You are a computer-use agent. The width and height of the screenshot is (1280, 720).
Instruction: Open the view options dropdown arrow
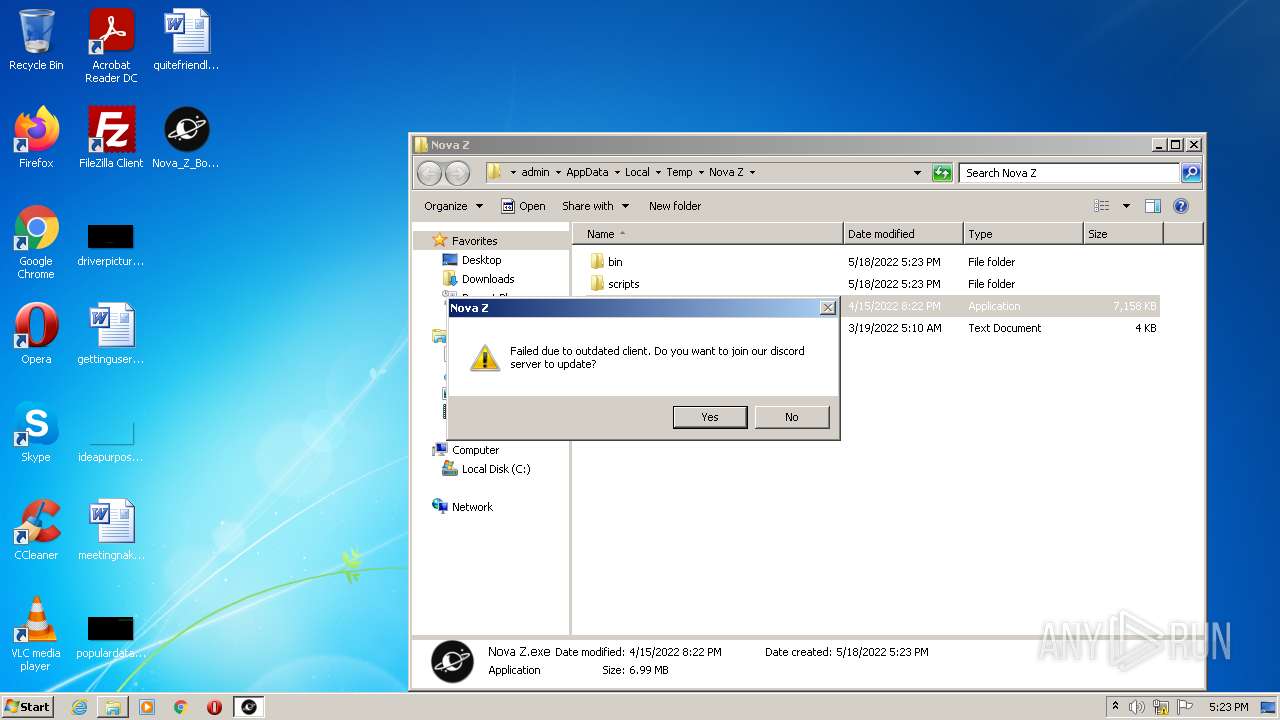coord(1126,206)
